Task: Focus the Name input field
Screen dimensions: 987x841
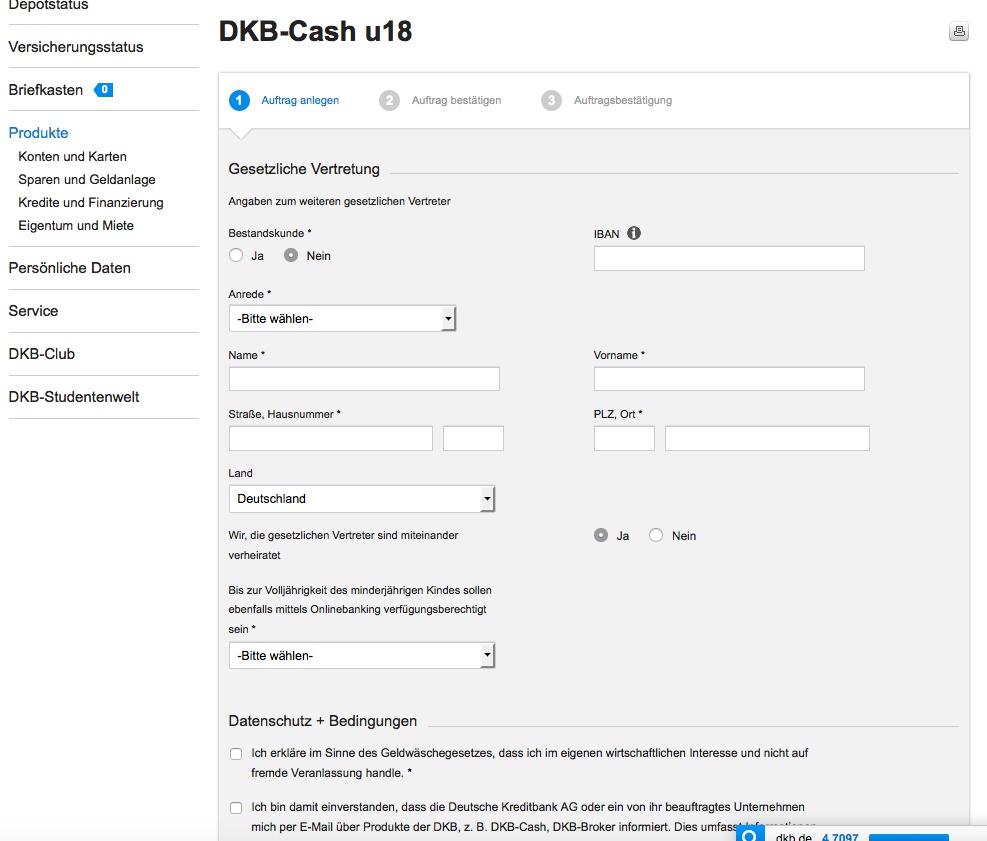Action: (364, 379)
